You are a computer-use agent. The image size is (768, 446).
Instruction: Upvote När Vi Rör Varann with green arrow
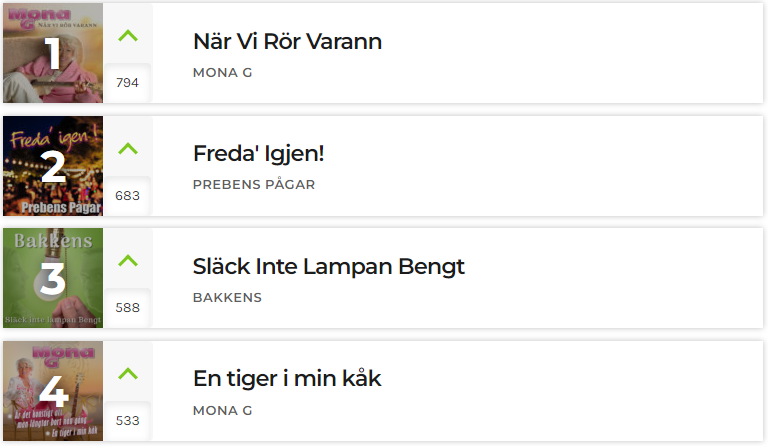(x=128, y=36)
